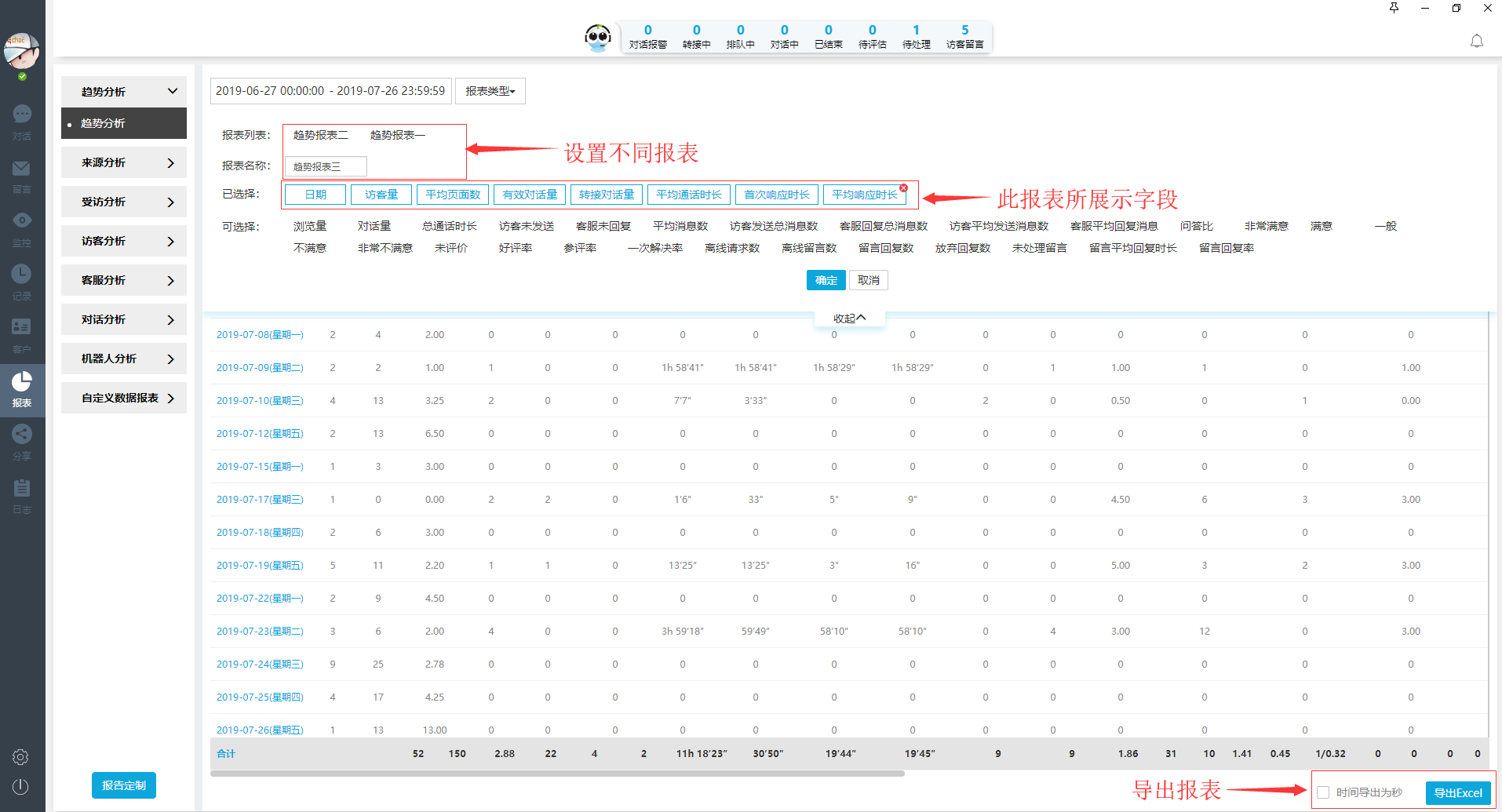Viewport: 1502px width, 812px height.
Task: Expand the 对话分析 menu
Action: pyautogui.click(x=124, y=319)
